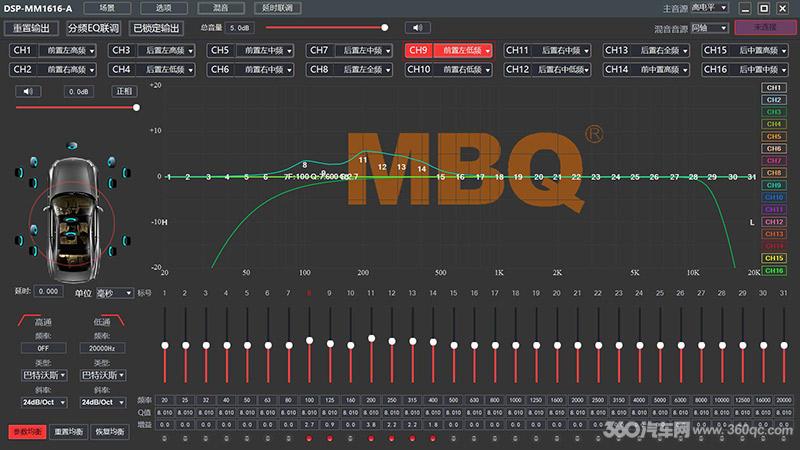Click the high-pass frequency field showing OFF

[43, 348]
